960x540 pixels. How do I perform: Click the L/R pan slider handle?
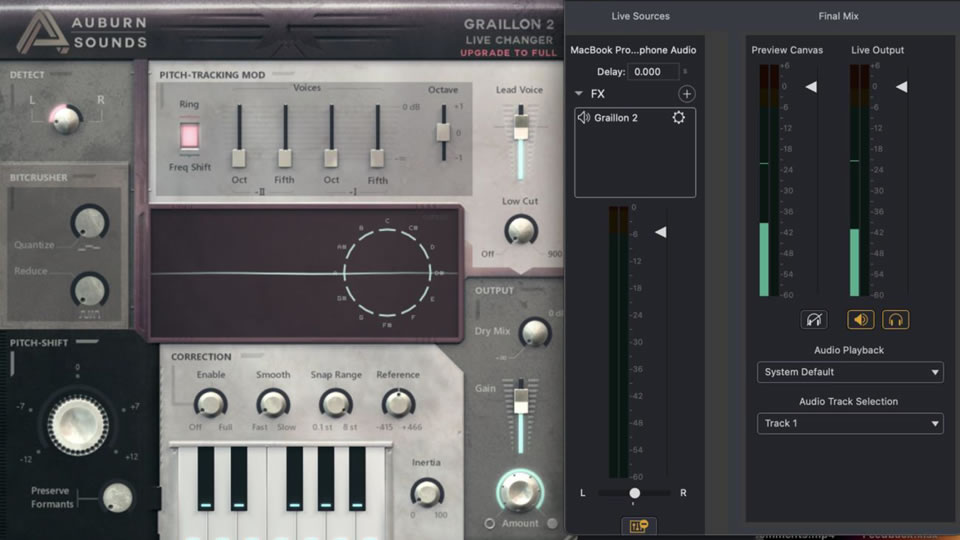point(635,493)
